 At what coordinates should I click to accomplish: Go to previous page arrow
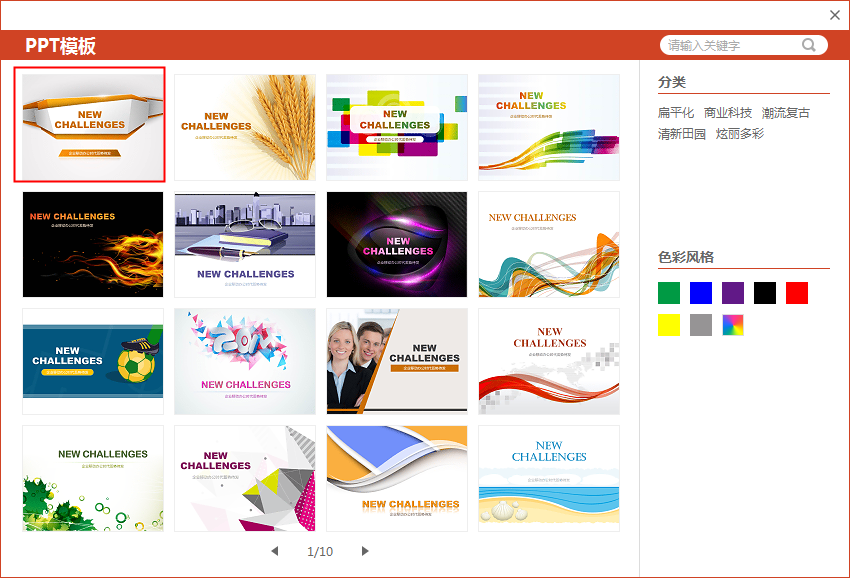click(x=275, y=551)
